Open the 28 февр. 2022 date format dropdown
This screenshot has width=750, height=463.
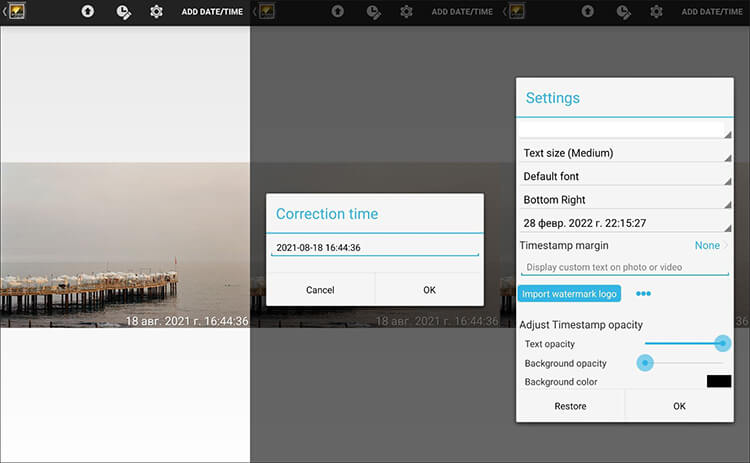625,223
